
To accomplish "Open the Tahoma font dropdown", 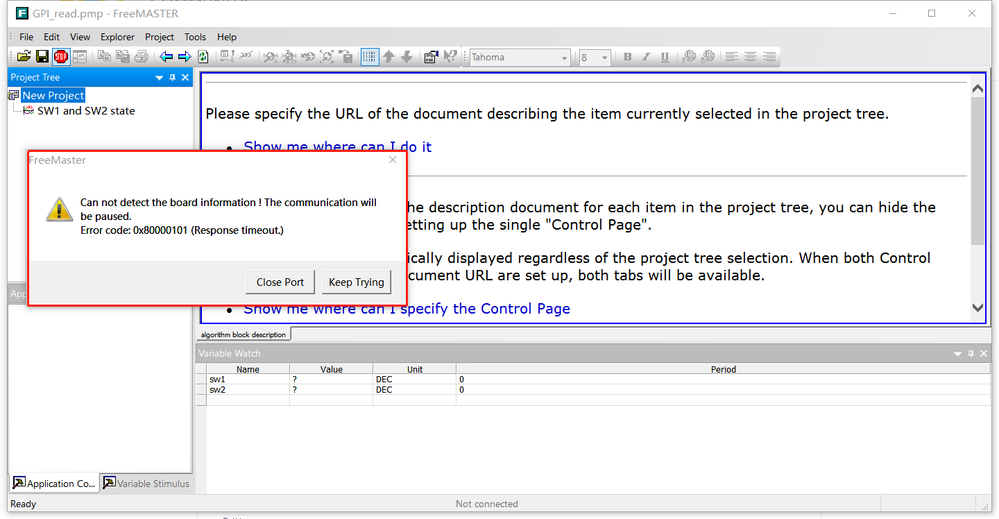I will tap(564, 58).
